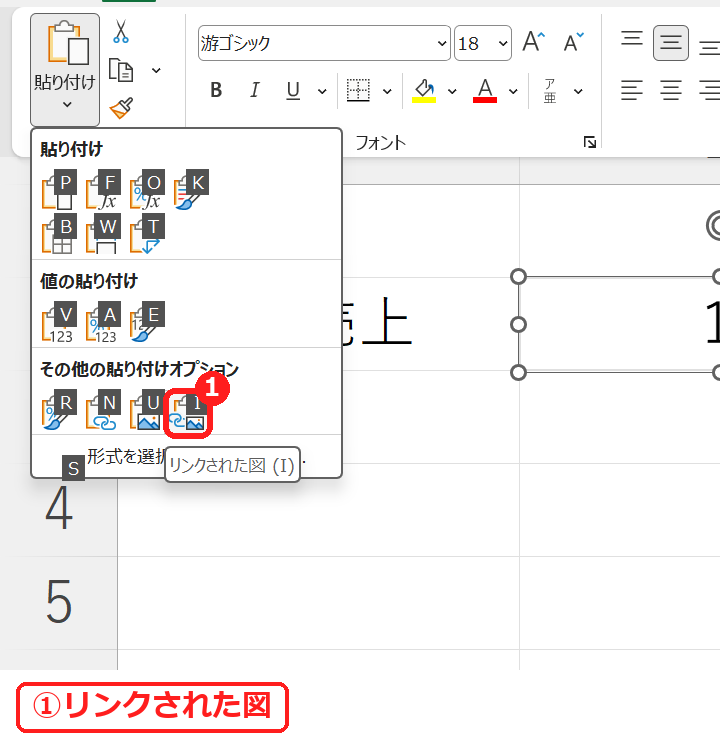The height and width of the screenshot is (740, 720).
Task: Open fill color dropdown arrow
Action: pyautogui.click(x=452, y=91)
